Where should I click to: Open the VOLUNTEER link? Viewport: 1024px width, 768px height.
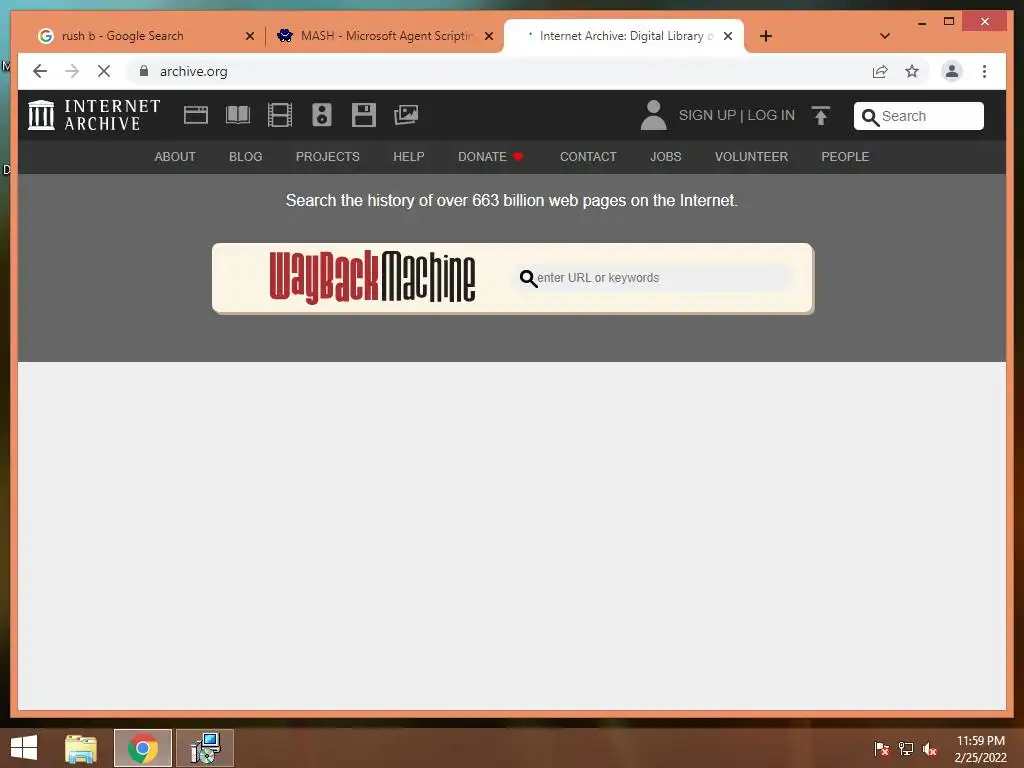pos(752,157)
